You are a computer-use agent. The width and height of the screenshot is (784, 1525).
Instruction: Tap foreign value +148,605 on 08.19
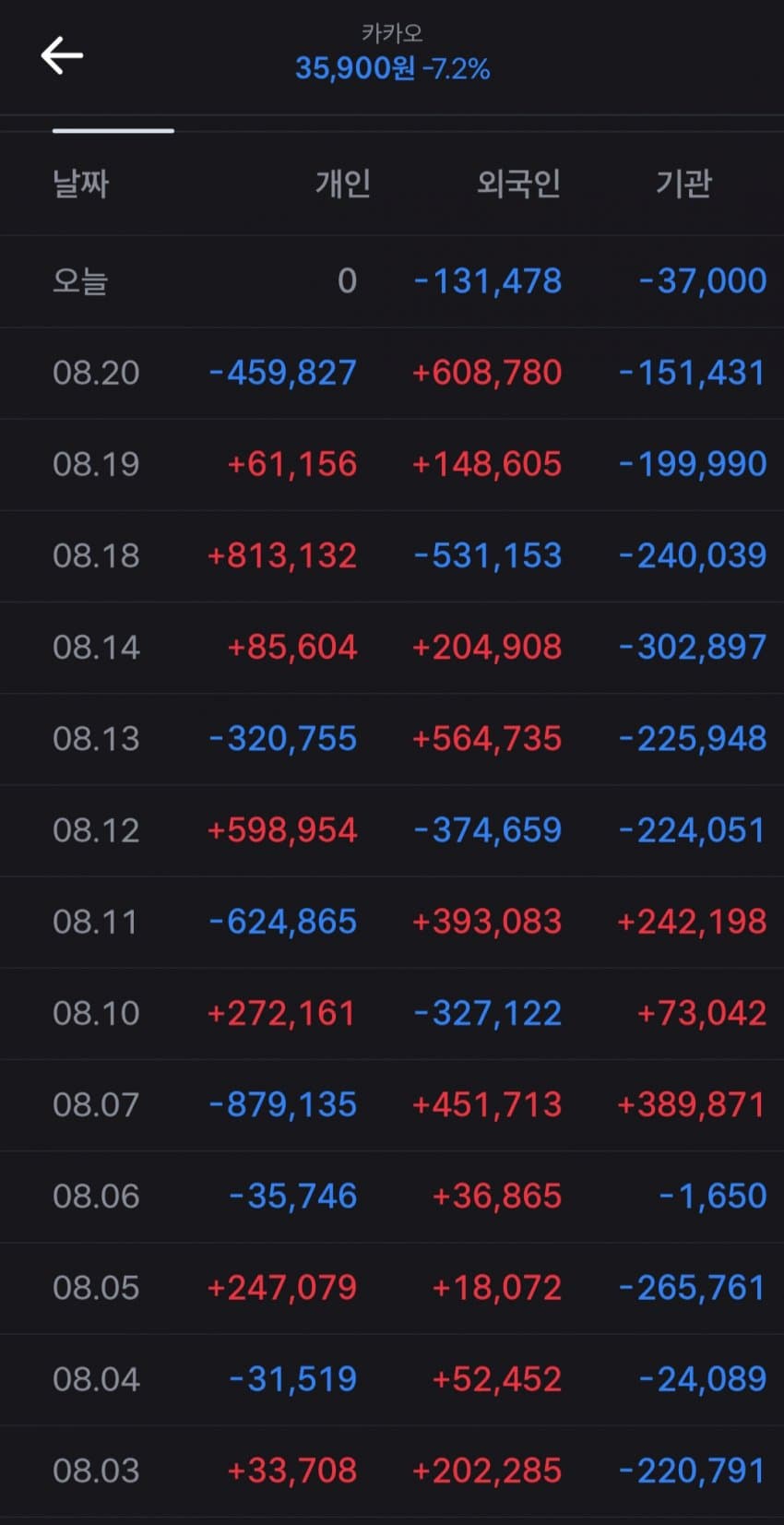tap(487, 464)
